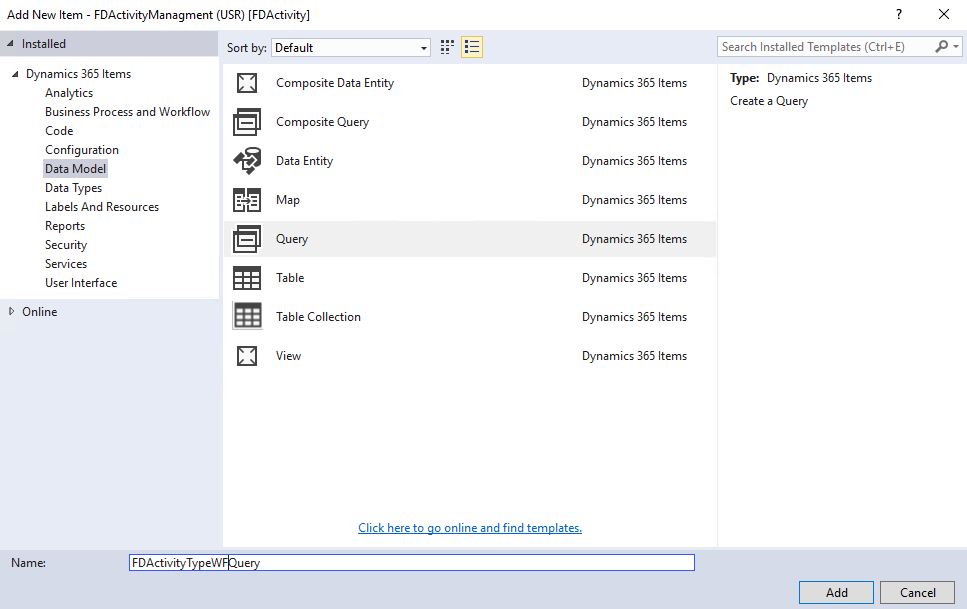Select the Code category
The height and width of the screenshot is (609, 967).
point(59,131)
